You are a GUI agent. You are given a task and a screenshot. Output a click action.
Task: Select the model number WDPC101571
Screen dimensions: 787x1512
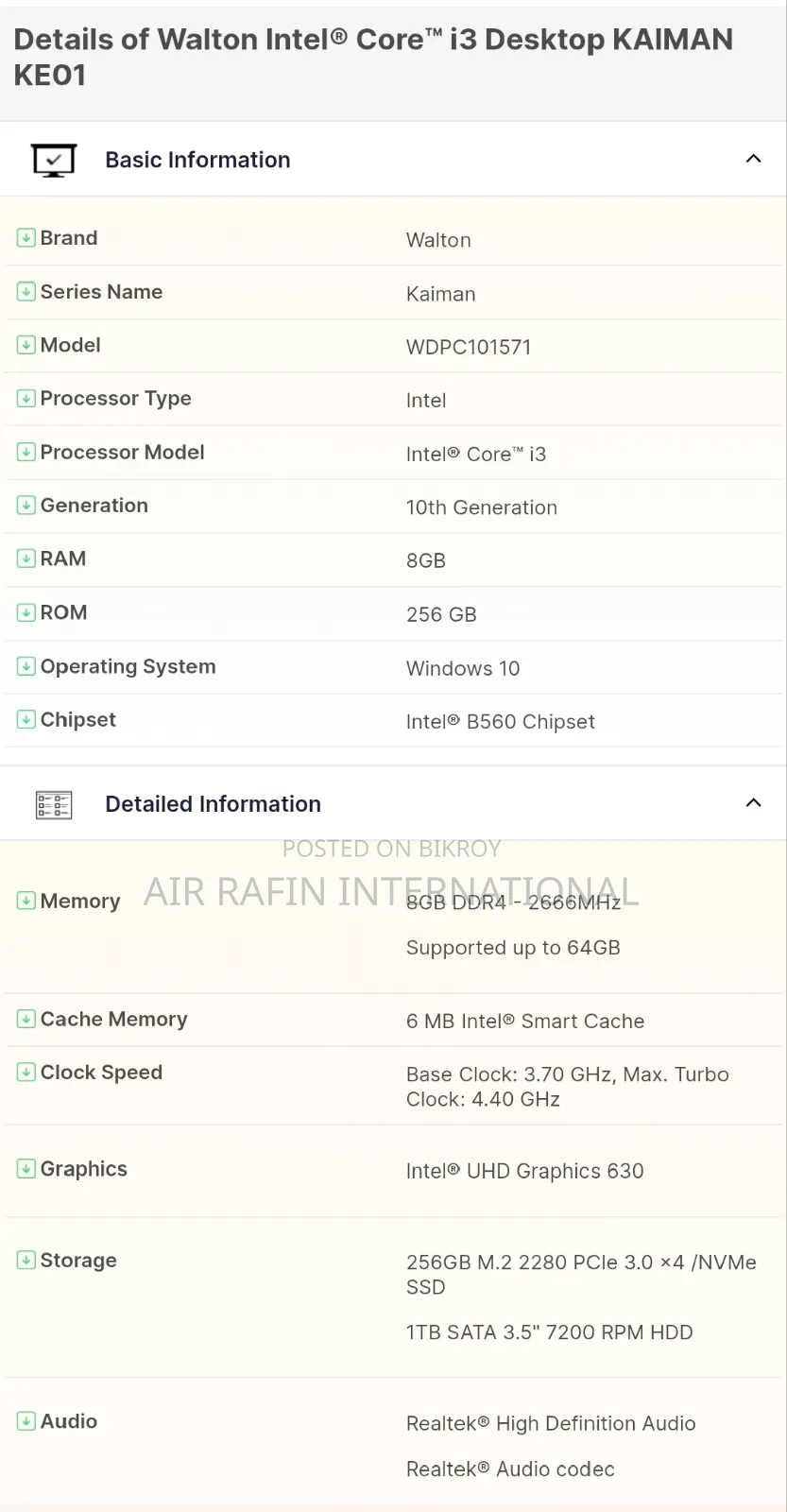(469, 347)
